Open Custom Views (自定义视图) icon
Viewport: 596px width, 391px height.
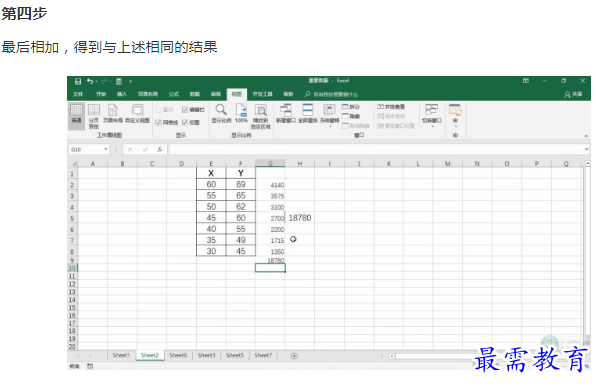[x=137, y=114]
